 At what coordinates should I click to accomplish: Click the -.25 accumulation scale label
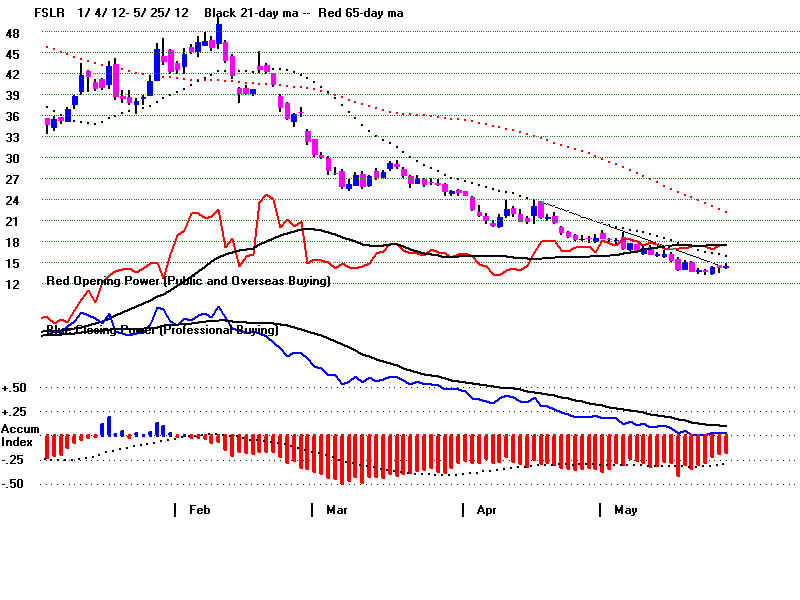(14, 460)
